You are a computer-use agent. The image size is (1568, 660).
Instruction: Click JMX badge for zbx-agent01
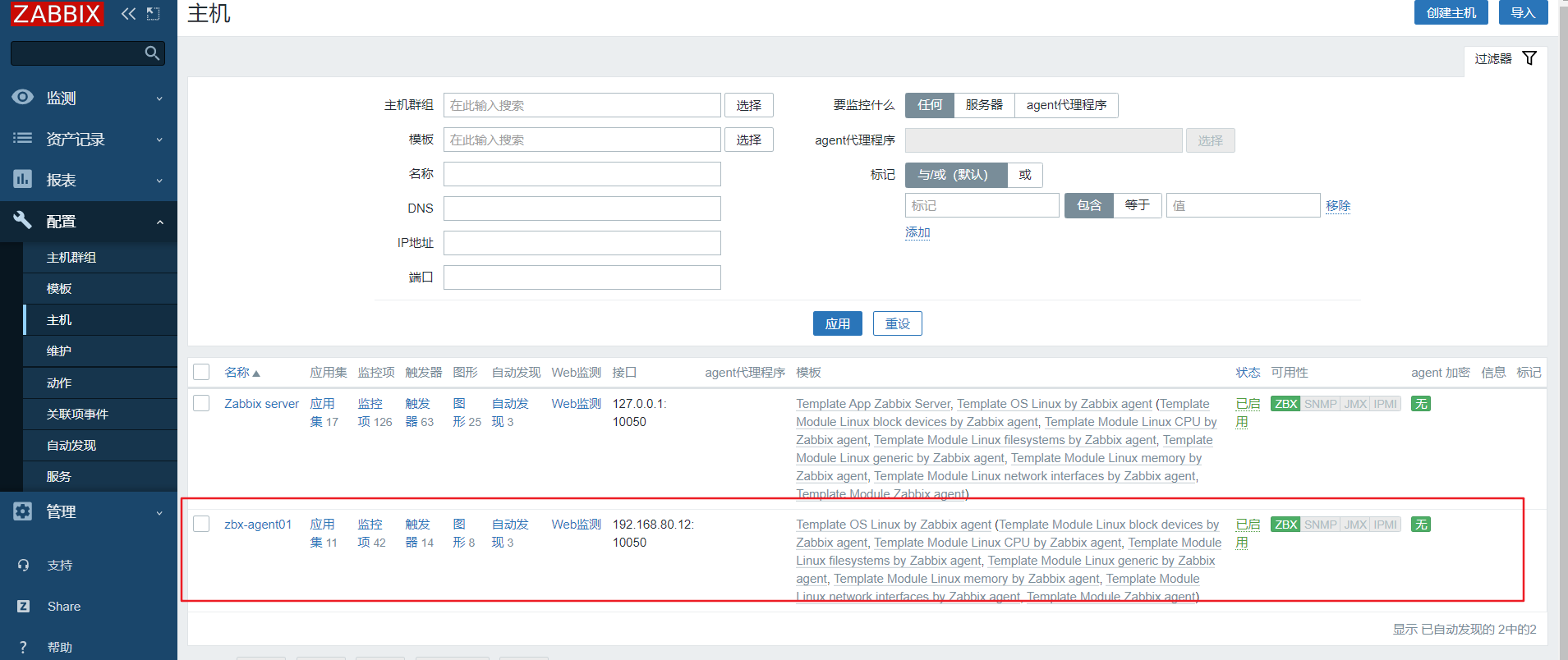[x=1355, y=525]
